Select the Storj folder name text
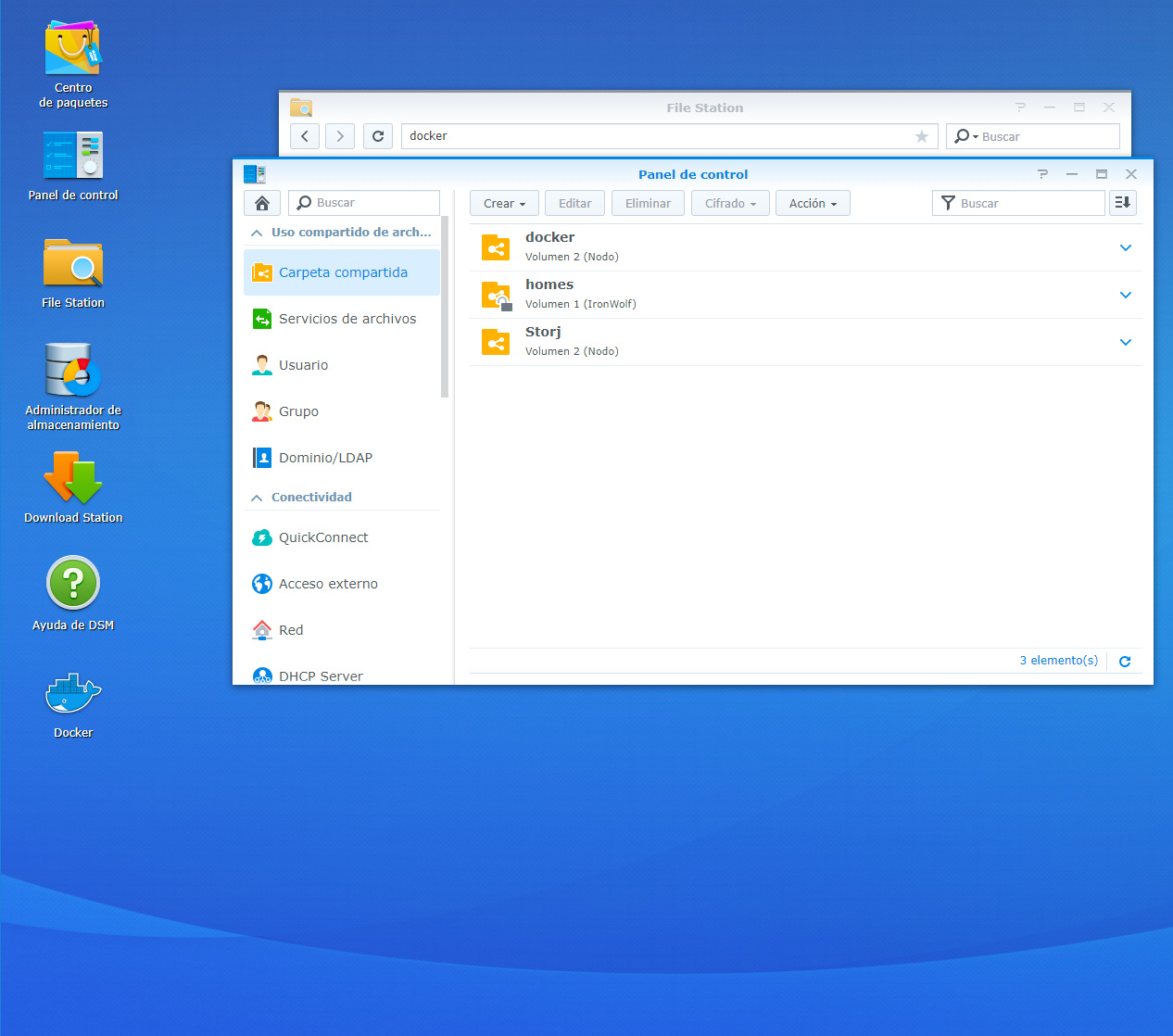Image resolution: width=1173 pixels, height=1036 pixels. pyautogui.click(x=543, y=332)
